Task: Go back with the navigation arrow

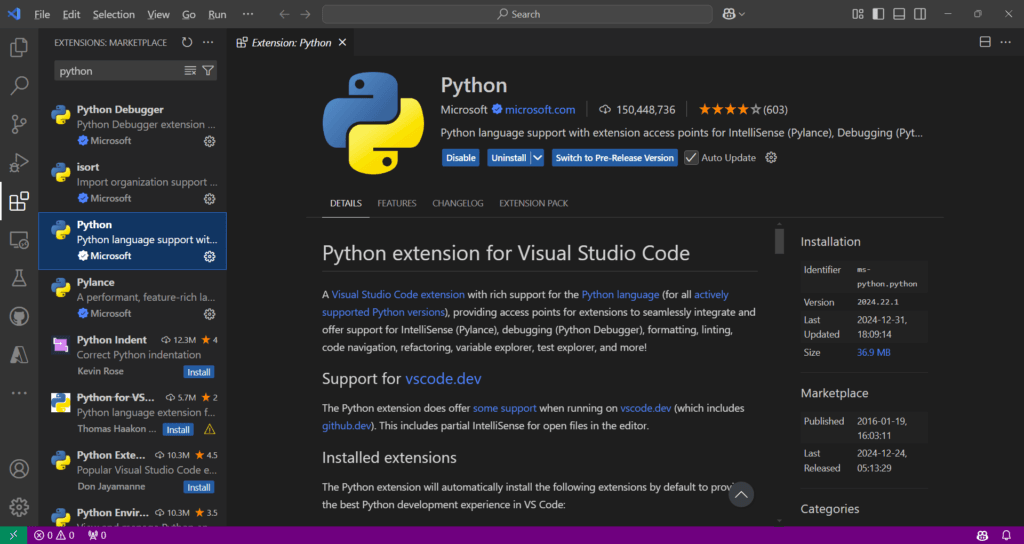Action: [284, 14]
